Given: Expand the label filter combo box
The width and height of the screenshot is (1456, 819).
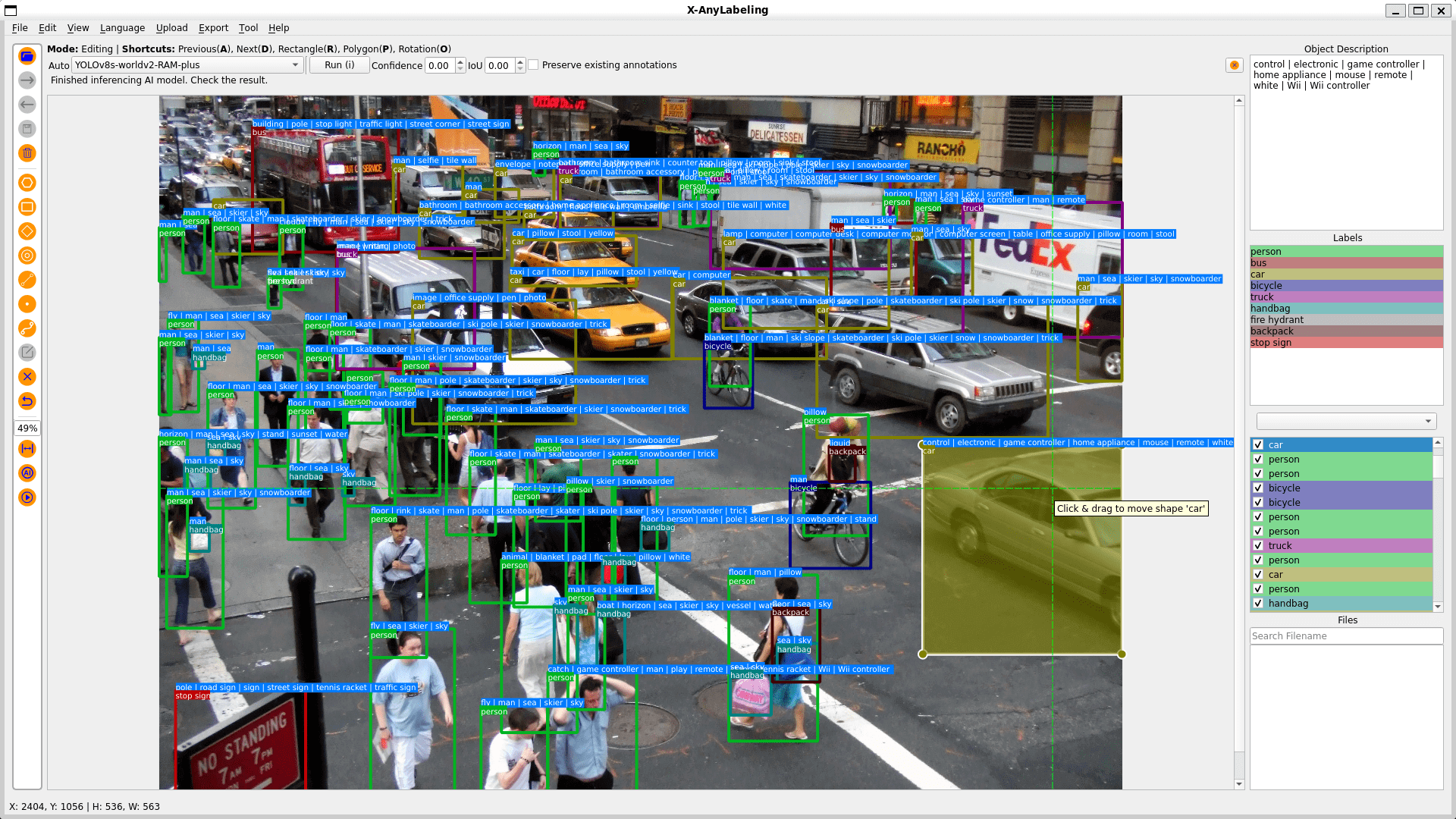Looking at the screenshot, I should coord(1346,422).
